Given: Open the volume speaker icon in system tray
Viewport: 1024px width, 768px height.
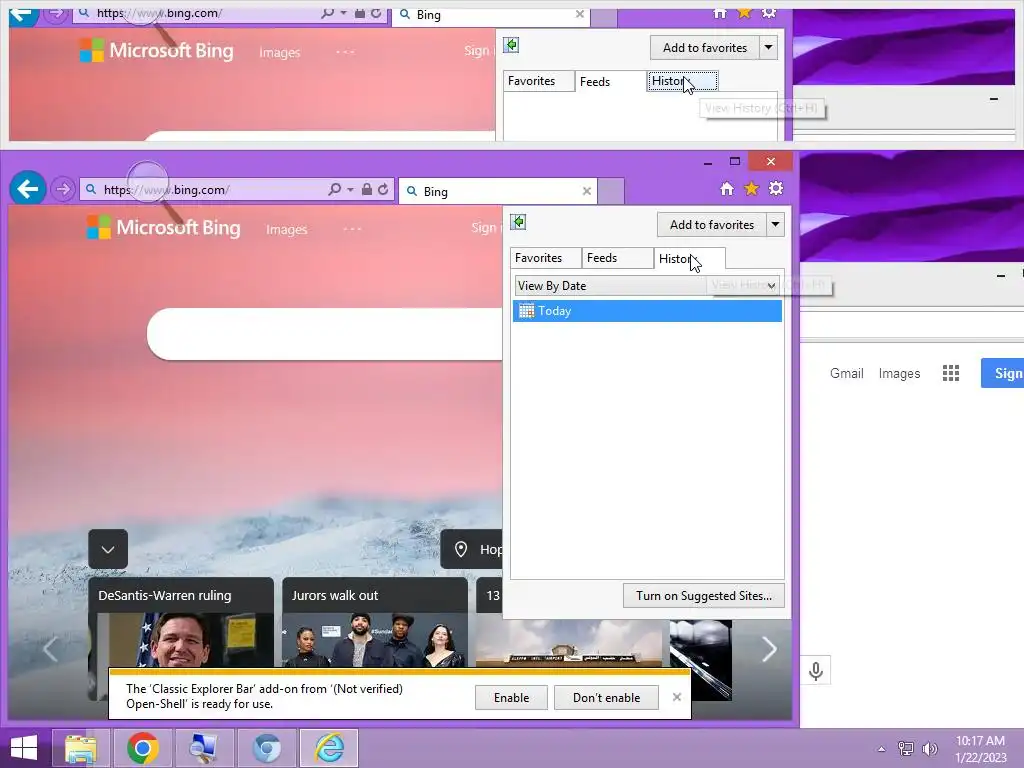Looking at the screenshot, I should (930, 748).
